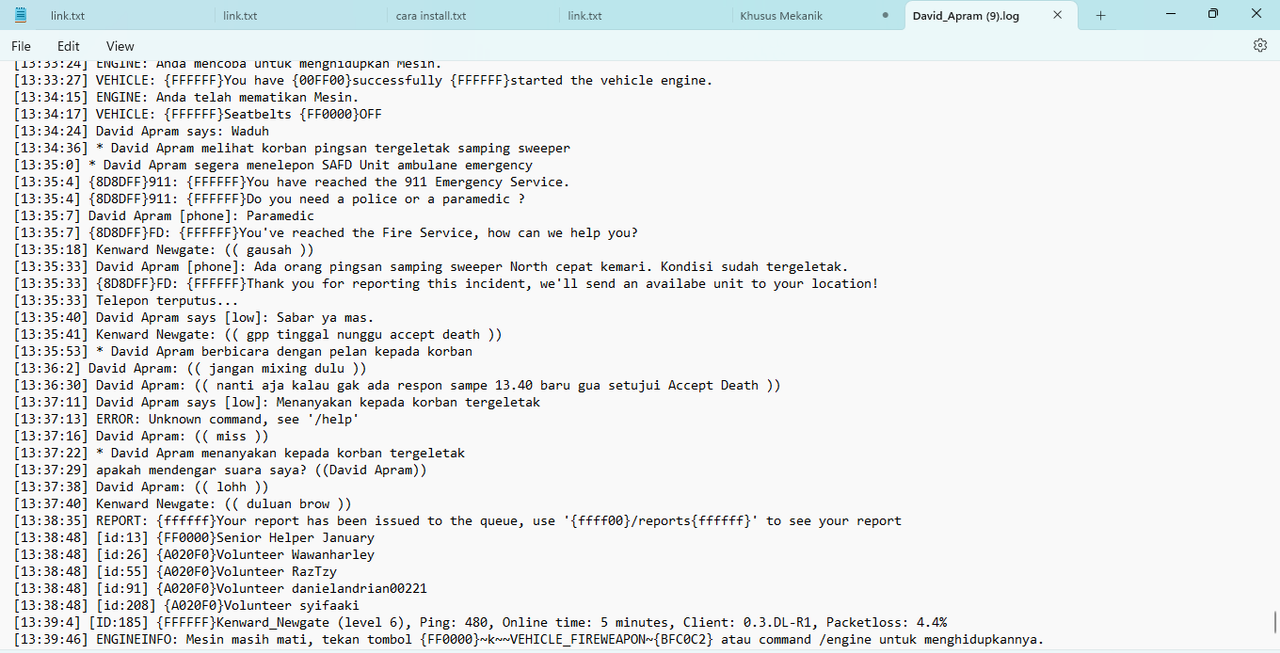Click the line '(( jangan mixing dulu ))'
The width and height of the screenshot is (1280, 653).
click(190, 369)
